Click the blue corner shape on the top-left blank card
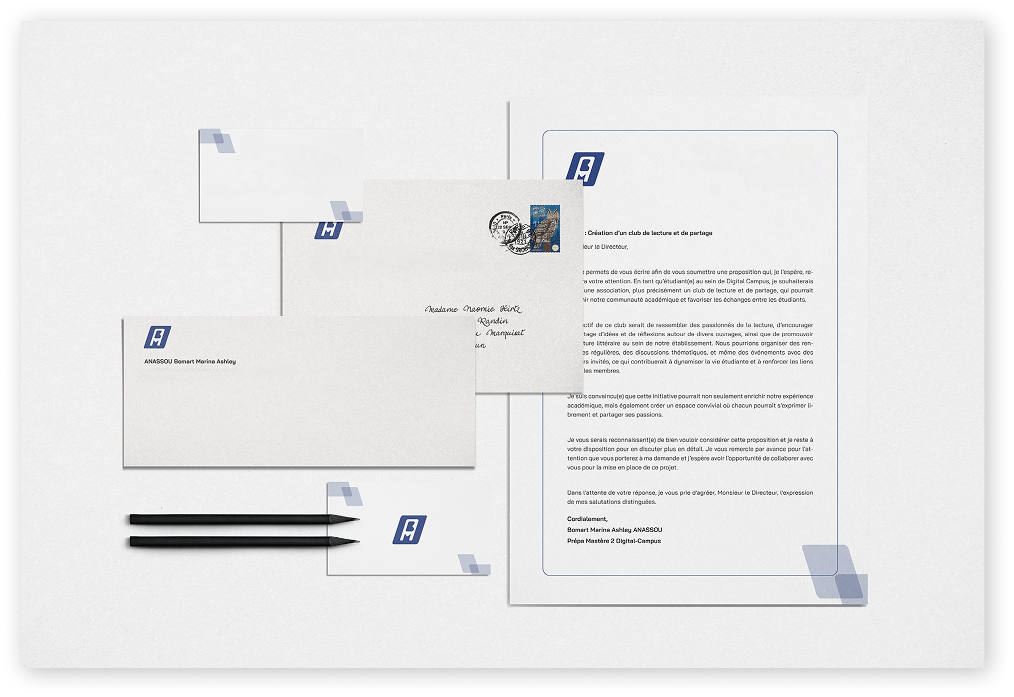This screenshot has width=1014, height=697. [217, 141]
